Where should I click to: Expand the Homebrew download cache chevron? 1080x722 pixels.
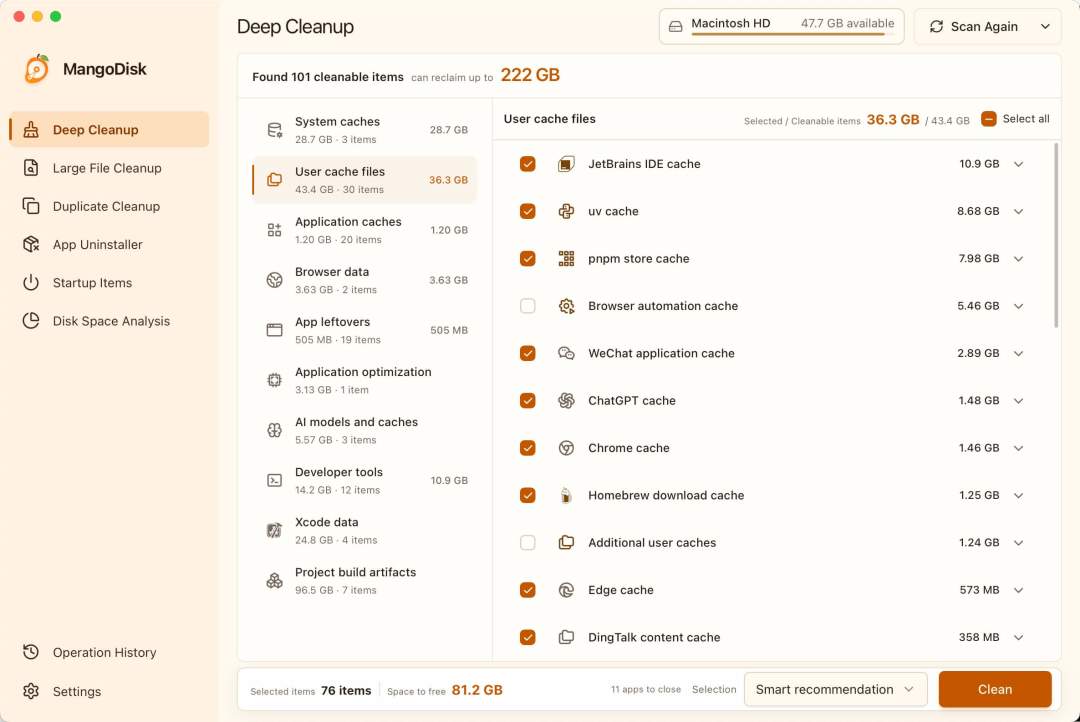coord(1019,495)
